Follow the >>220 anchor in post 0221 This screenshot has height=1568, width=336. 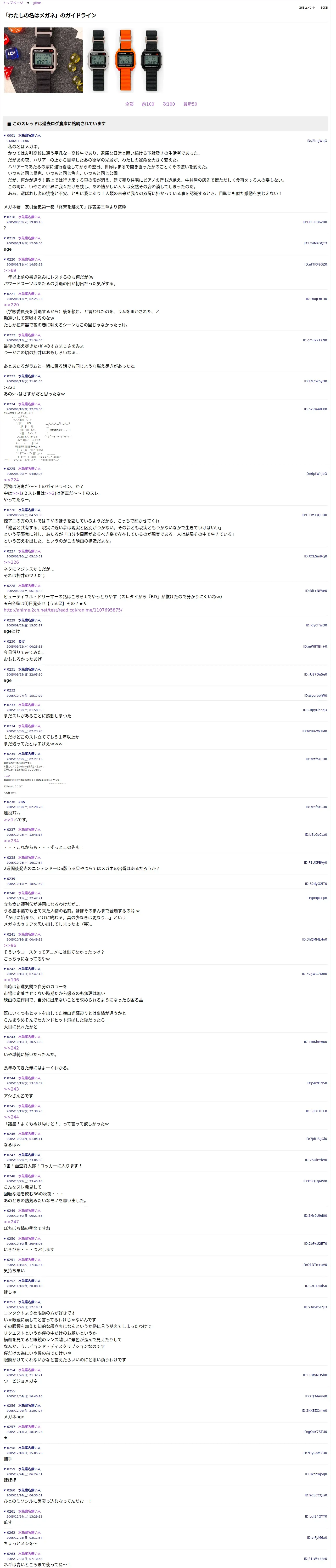(x=12, y=305)
